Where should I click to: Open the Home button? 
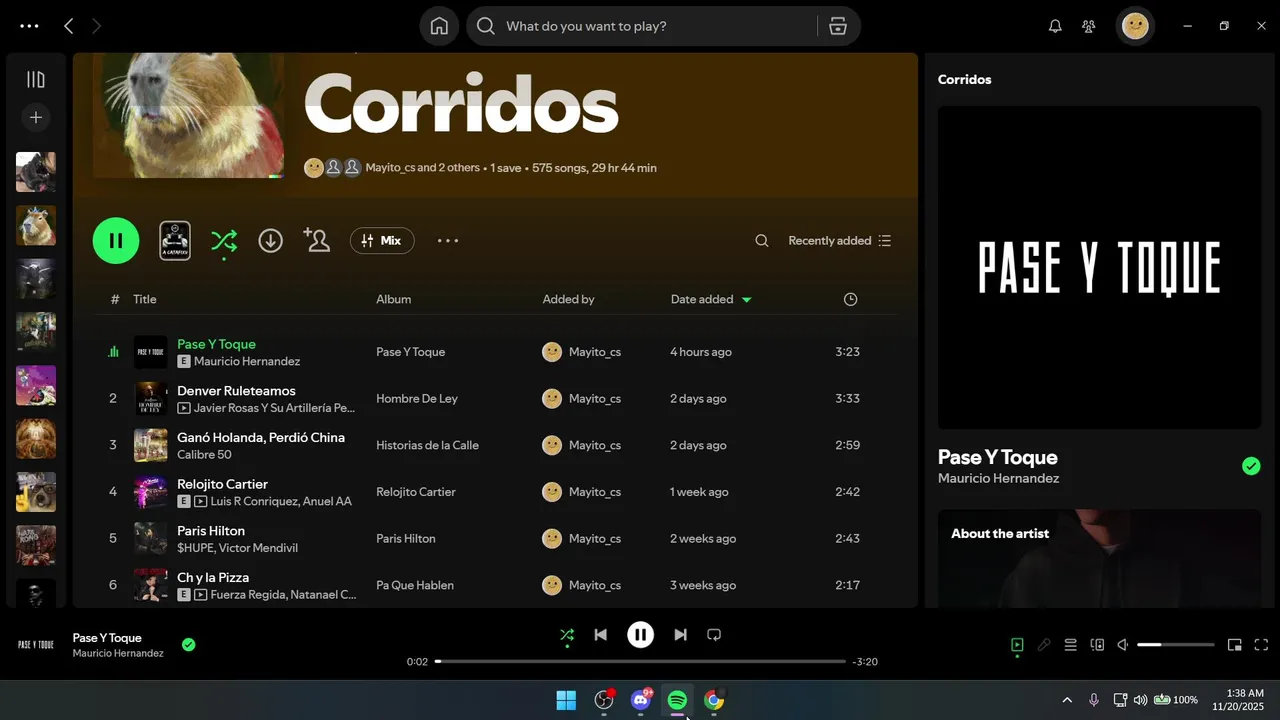pos(439,26)
